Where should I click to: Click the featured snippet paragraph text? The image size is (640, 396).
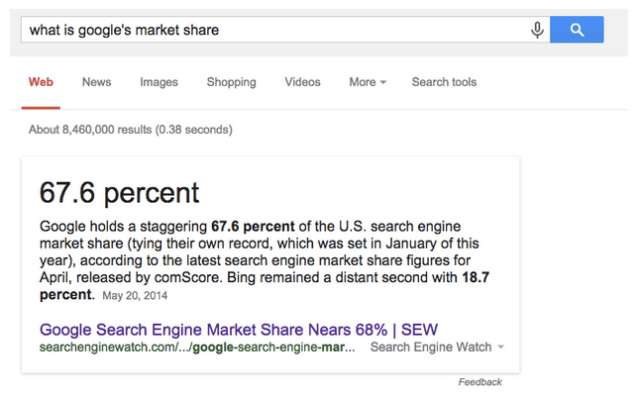264,260
